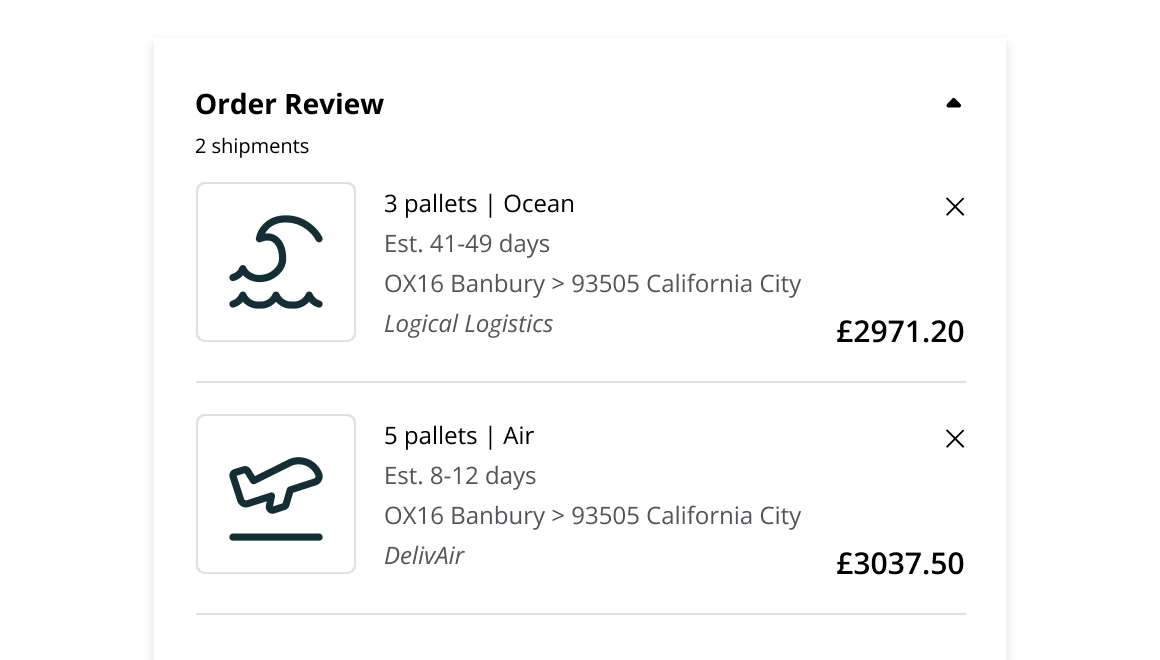
Task: Remove the Ocean shipment with X
Action: (x=955, y=207)
